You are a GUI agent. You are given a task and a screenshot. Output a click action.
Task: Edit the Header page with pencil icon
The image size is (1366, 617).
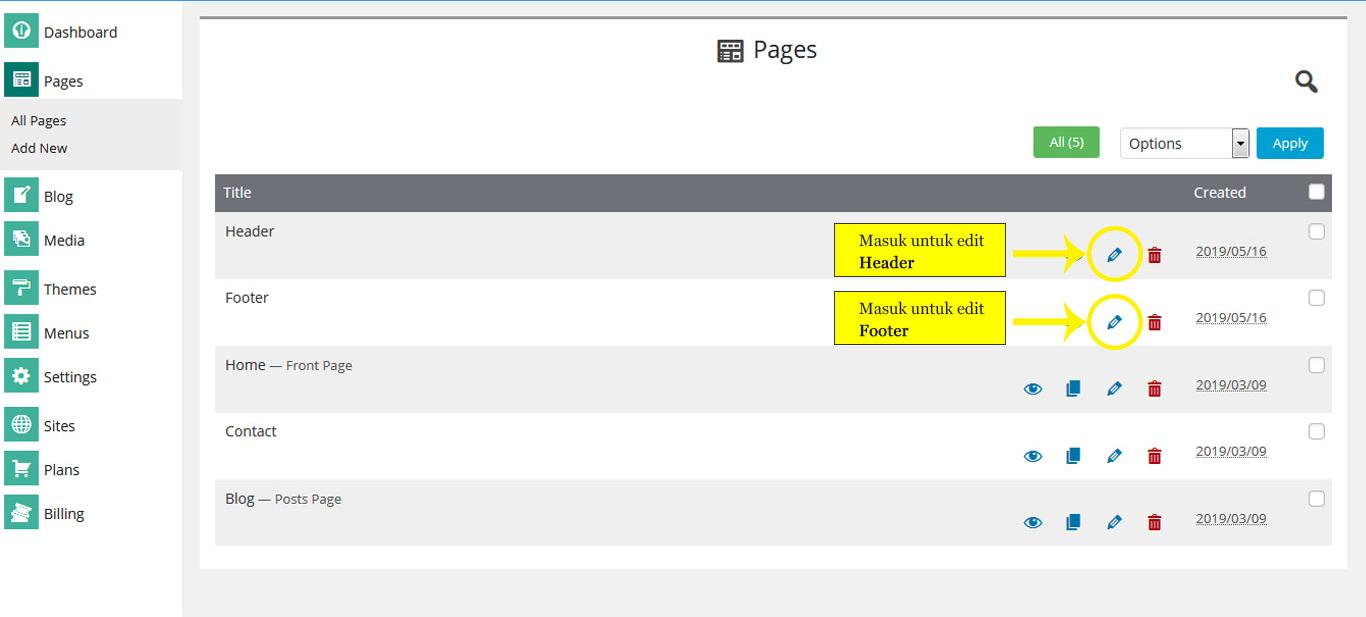(x=1114, y=255)
